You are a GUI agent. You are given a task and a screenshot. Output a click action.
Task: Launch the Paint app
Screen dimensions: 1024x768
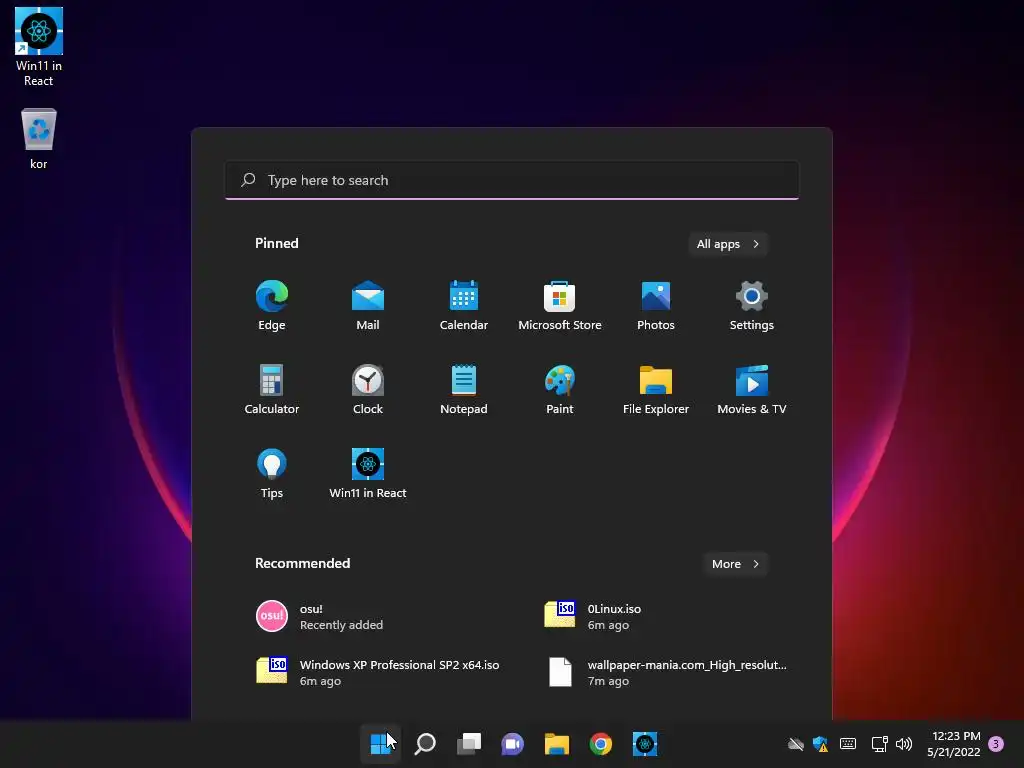click(560, 390)
